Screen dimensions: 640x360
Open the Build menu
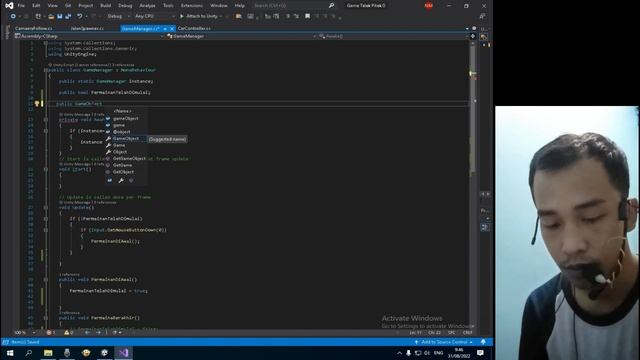(x=106, y=6)
